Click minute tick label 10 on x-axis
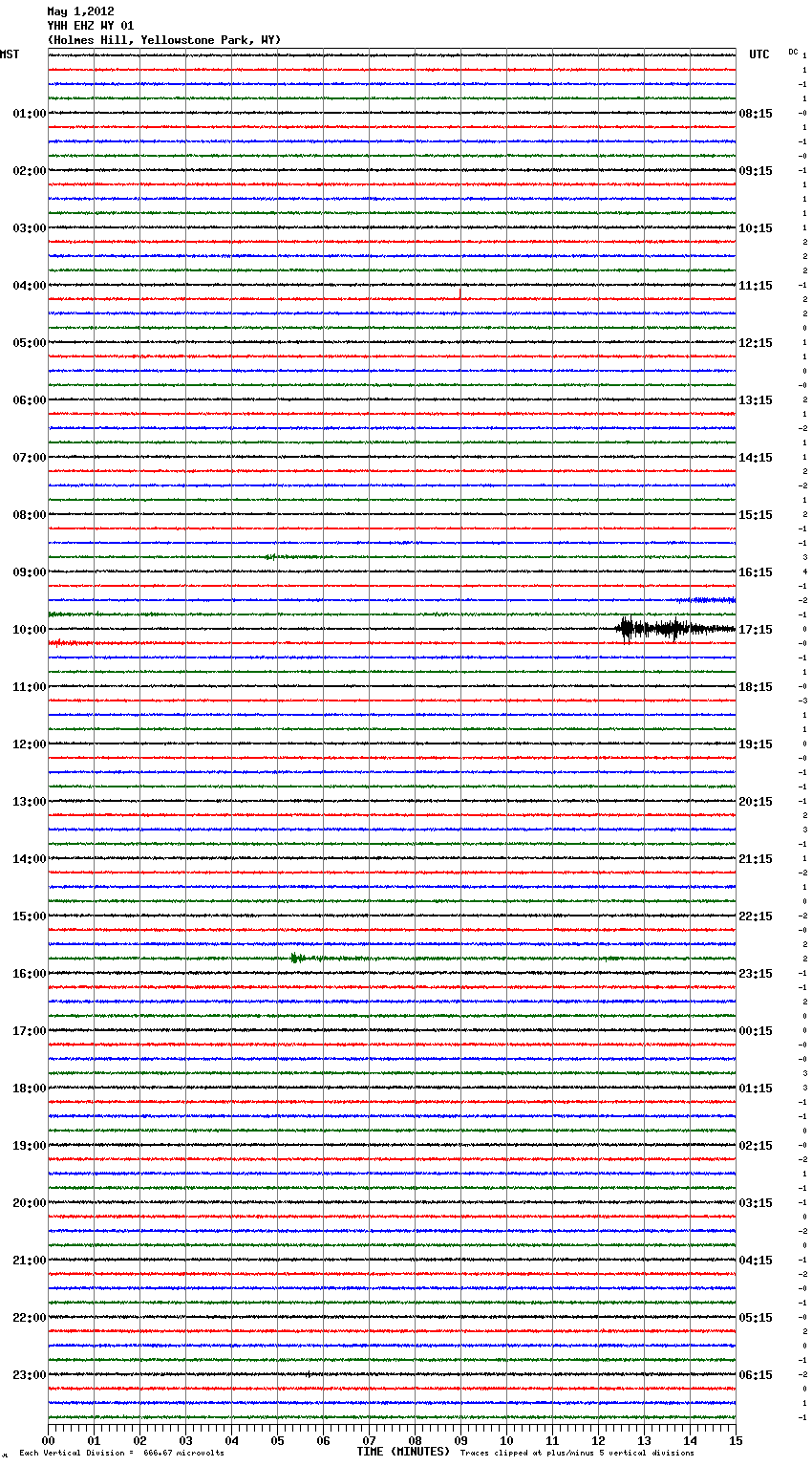The image size is (812, 1466). (x=506, y=1440)
